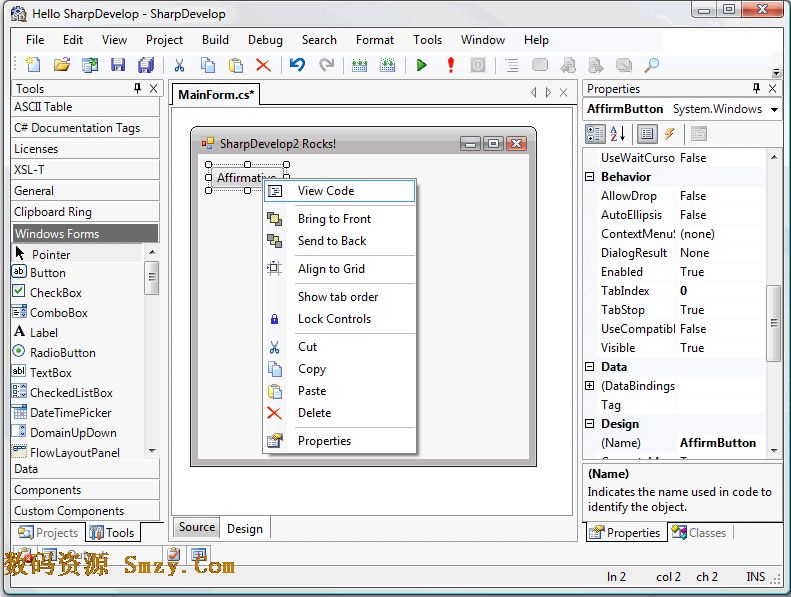This screenshot has height=597, width=791.
Task: Click the Save file toolbar icon
Action: [x=118, y=65]
